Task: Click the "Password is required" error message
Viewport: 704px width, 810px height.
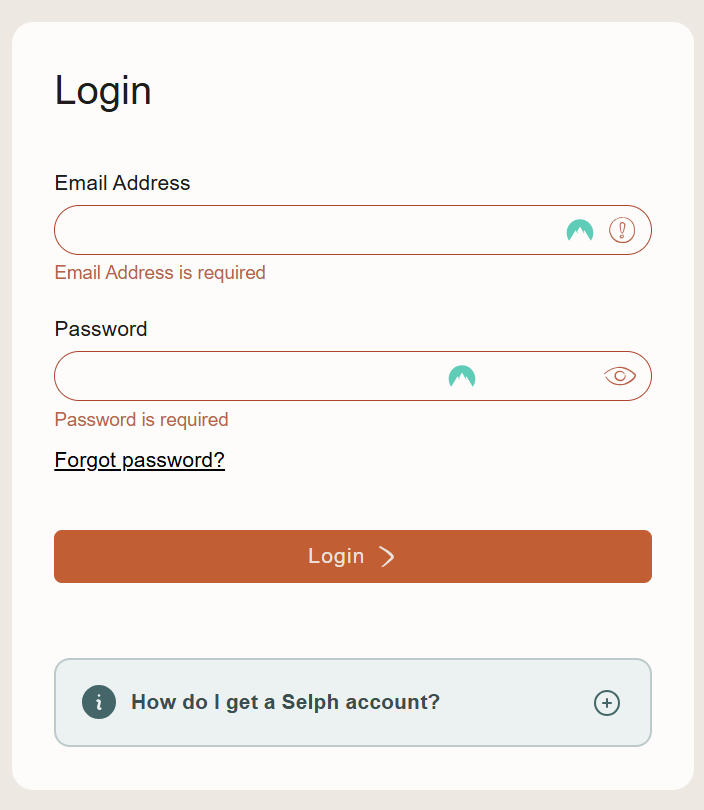Action: [x=142, y=419]
